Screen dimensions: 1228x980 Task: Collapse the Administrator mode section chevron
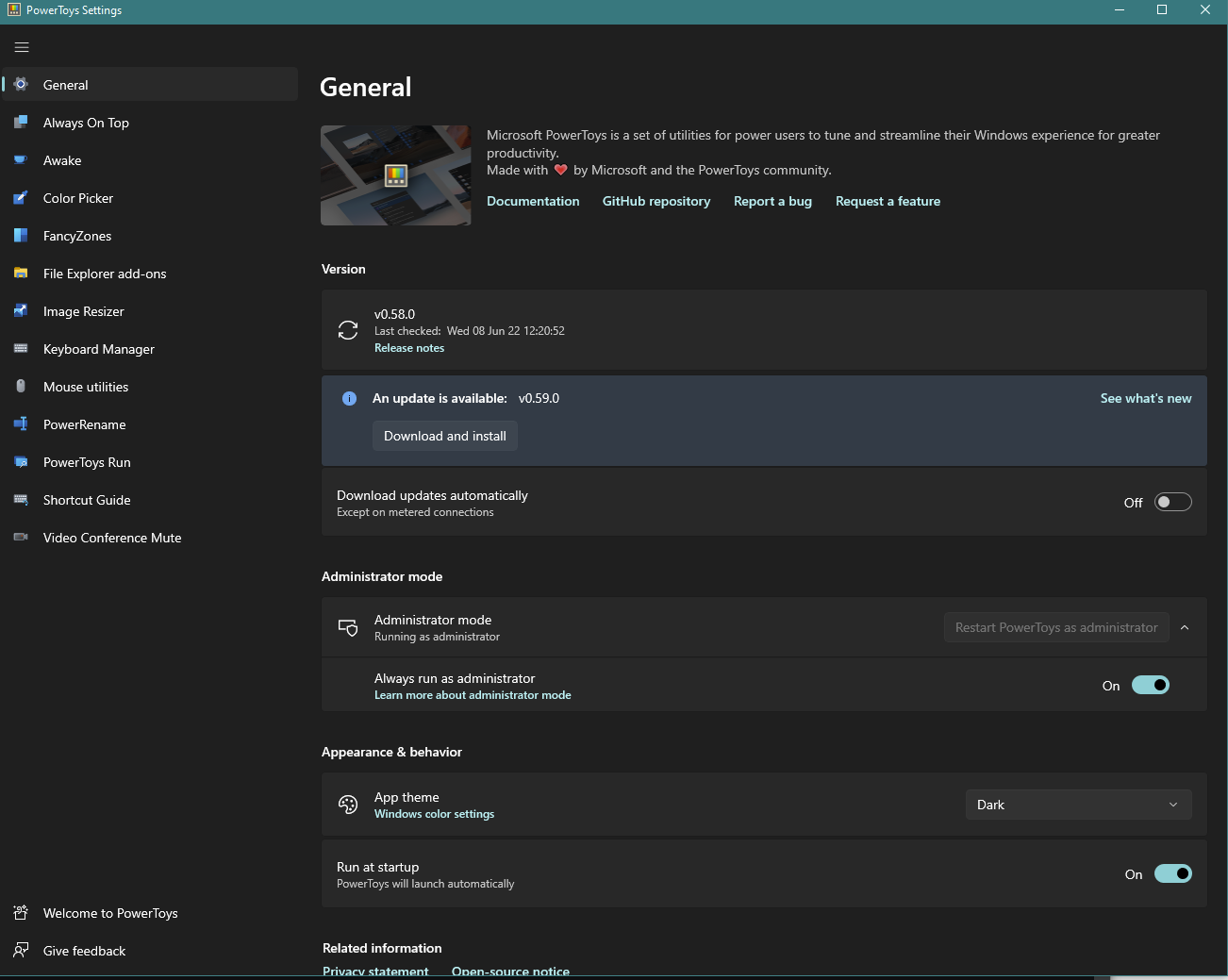tap(1185, 626)
